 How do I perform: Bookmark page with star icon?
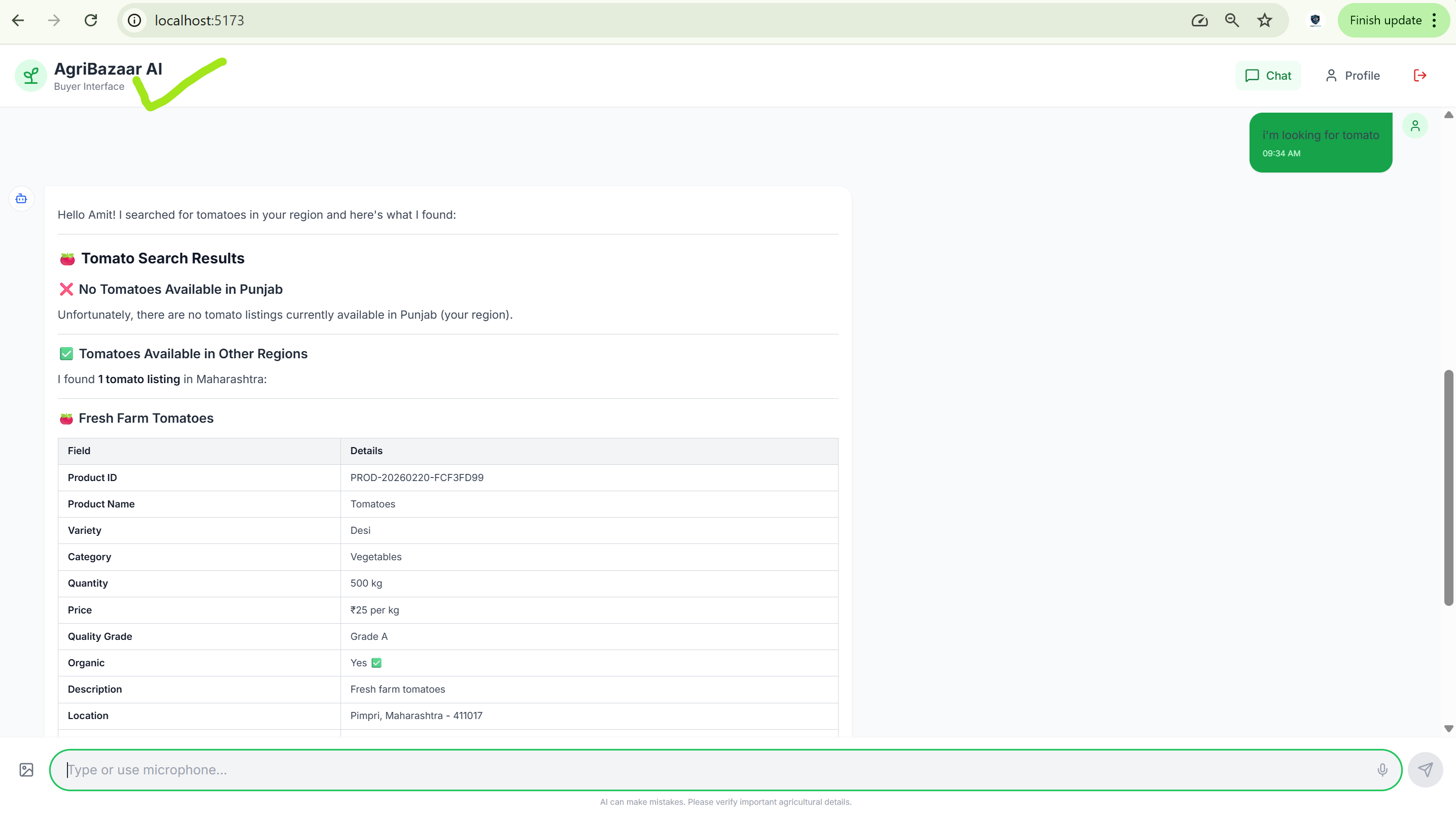pyautogui.click(x=1264, y=20)
